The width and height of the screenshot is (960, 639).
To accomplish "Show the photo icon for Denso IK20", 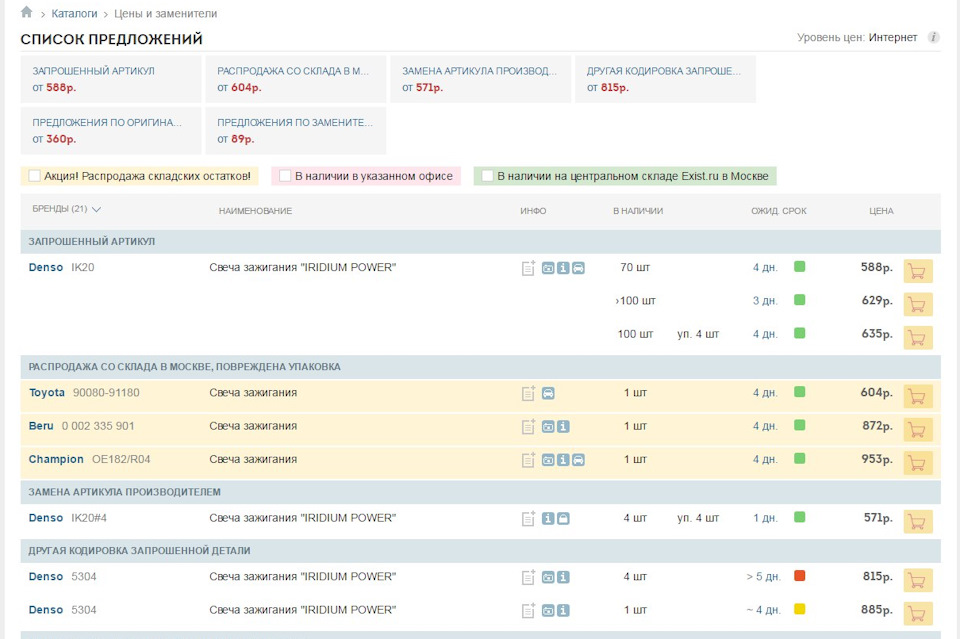I will [548, 268].
